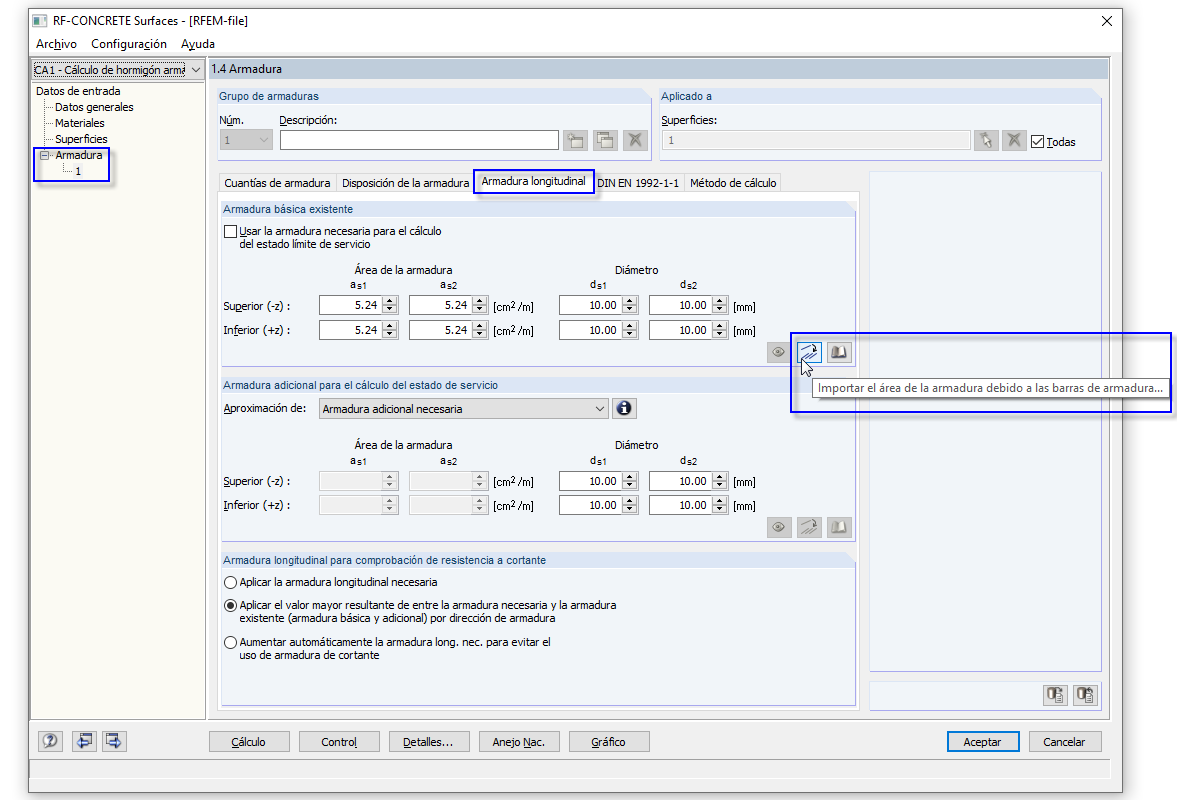
Task: Close the RF-CONCRETE Surfaces dialog
Action: (x=1106, y=21)
